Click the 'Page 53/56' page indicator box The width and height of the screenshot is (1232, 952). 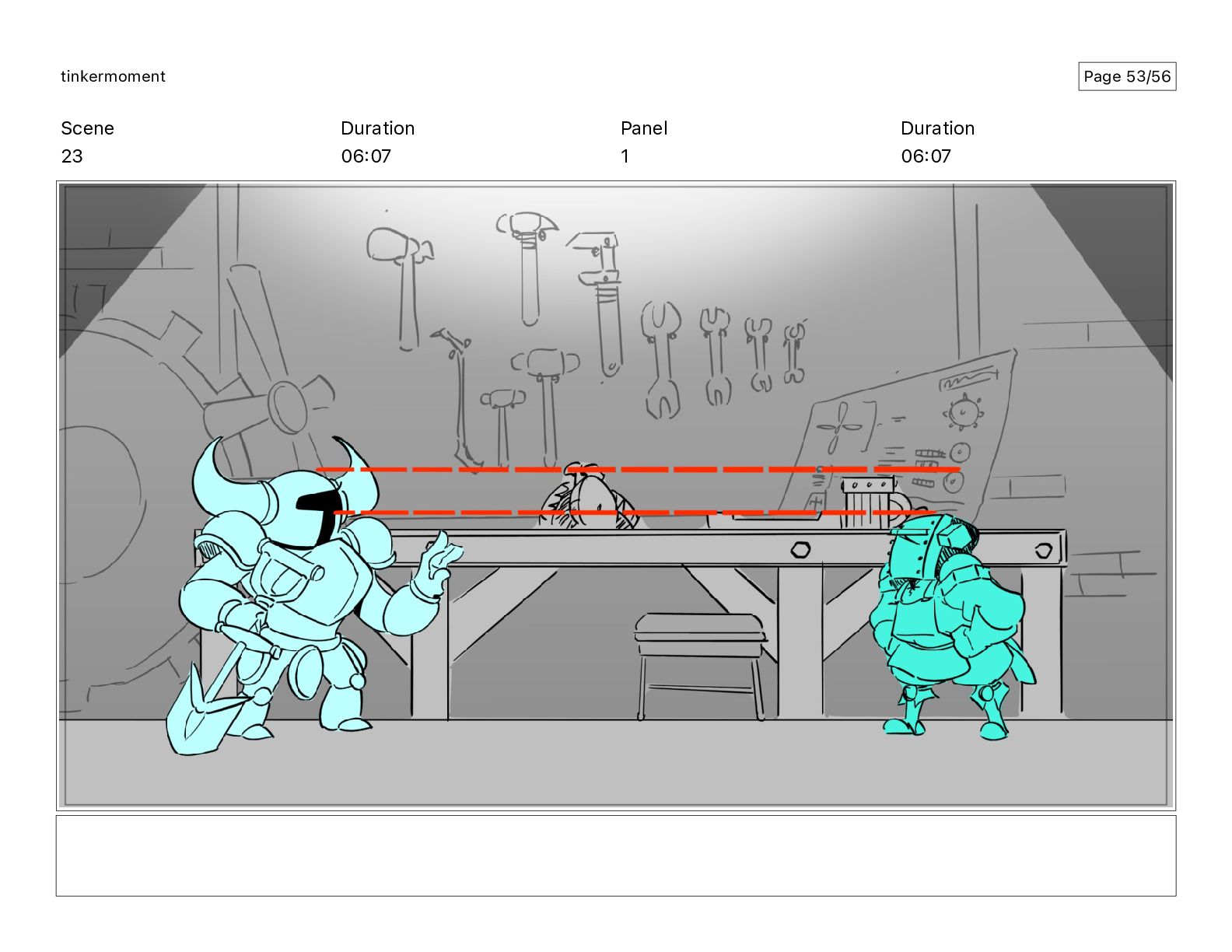tap(1127, 76)
